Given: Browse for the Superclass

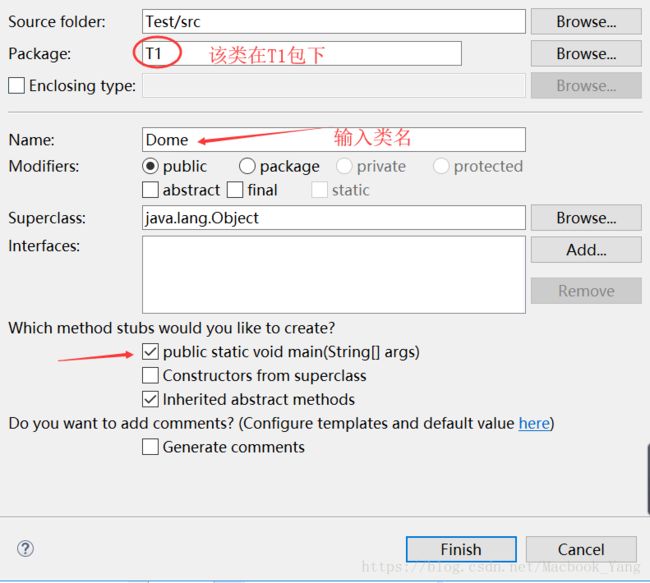Looking at the screenshot, I should pos(585,217).
